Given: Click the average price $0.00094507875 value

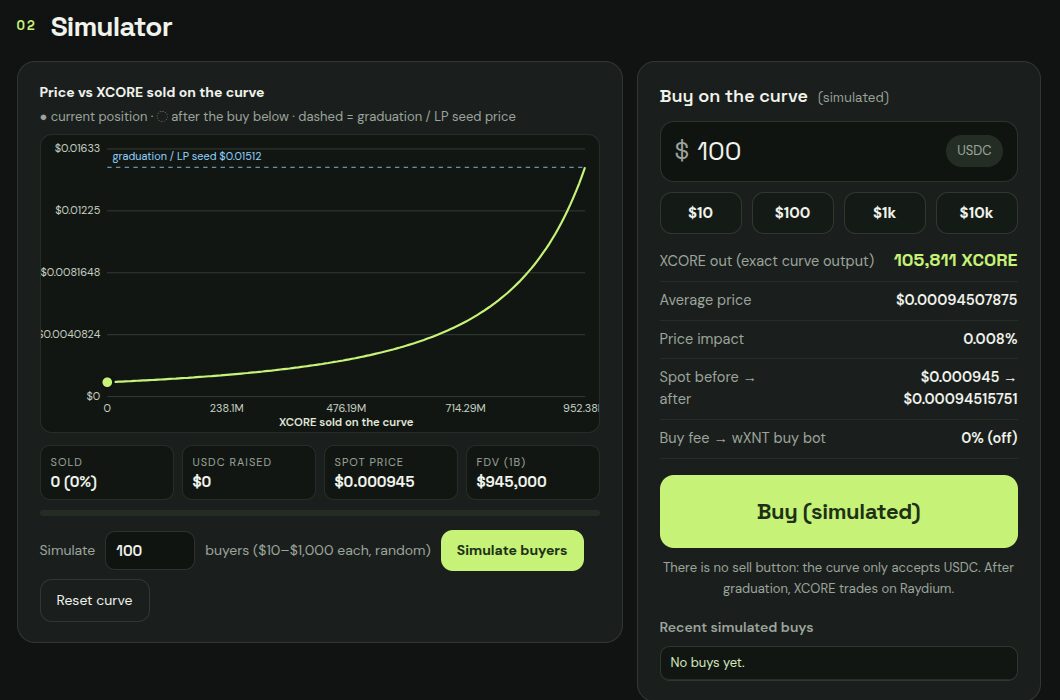Looking at the screenshot, I should click(x=956, y=300).
